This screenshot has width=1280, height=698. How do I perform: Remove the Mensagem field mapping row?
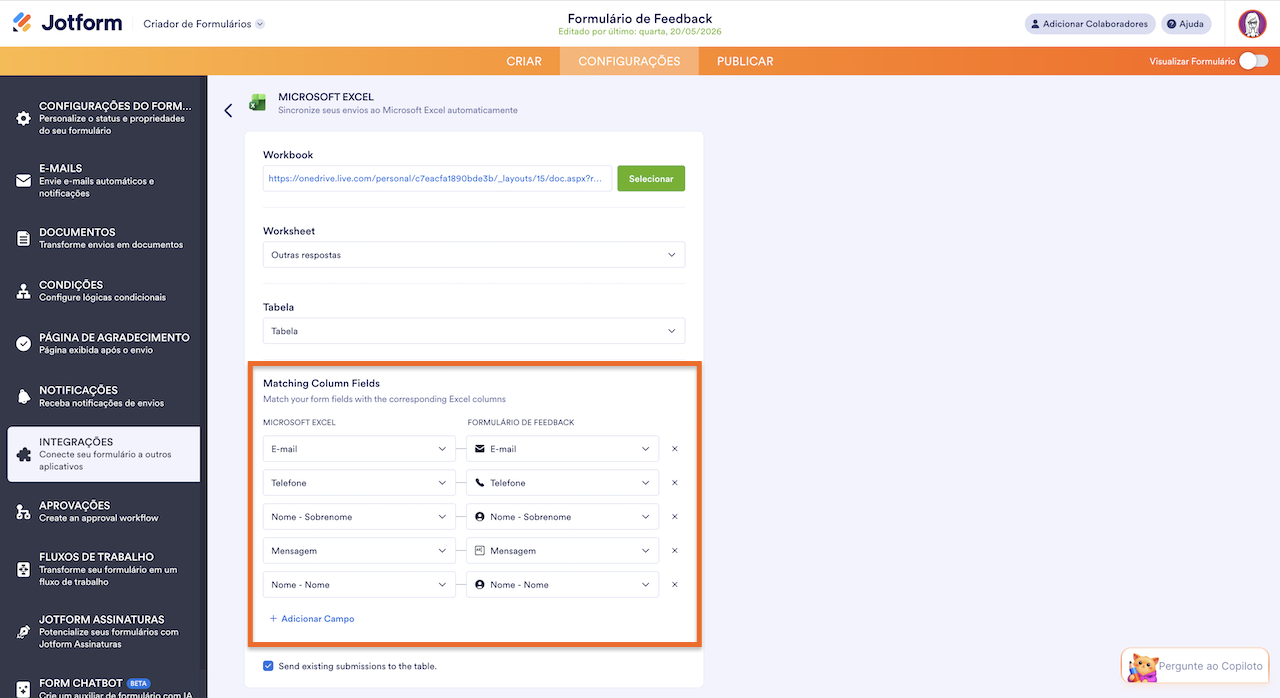tap(675, 551)
